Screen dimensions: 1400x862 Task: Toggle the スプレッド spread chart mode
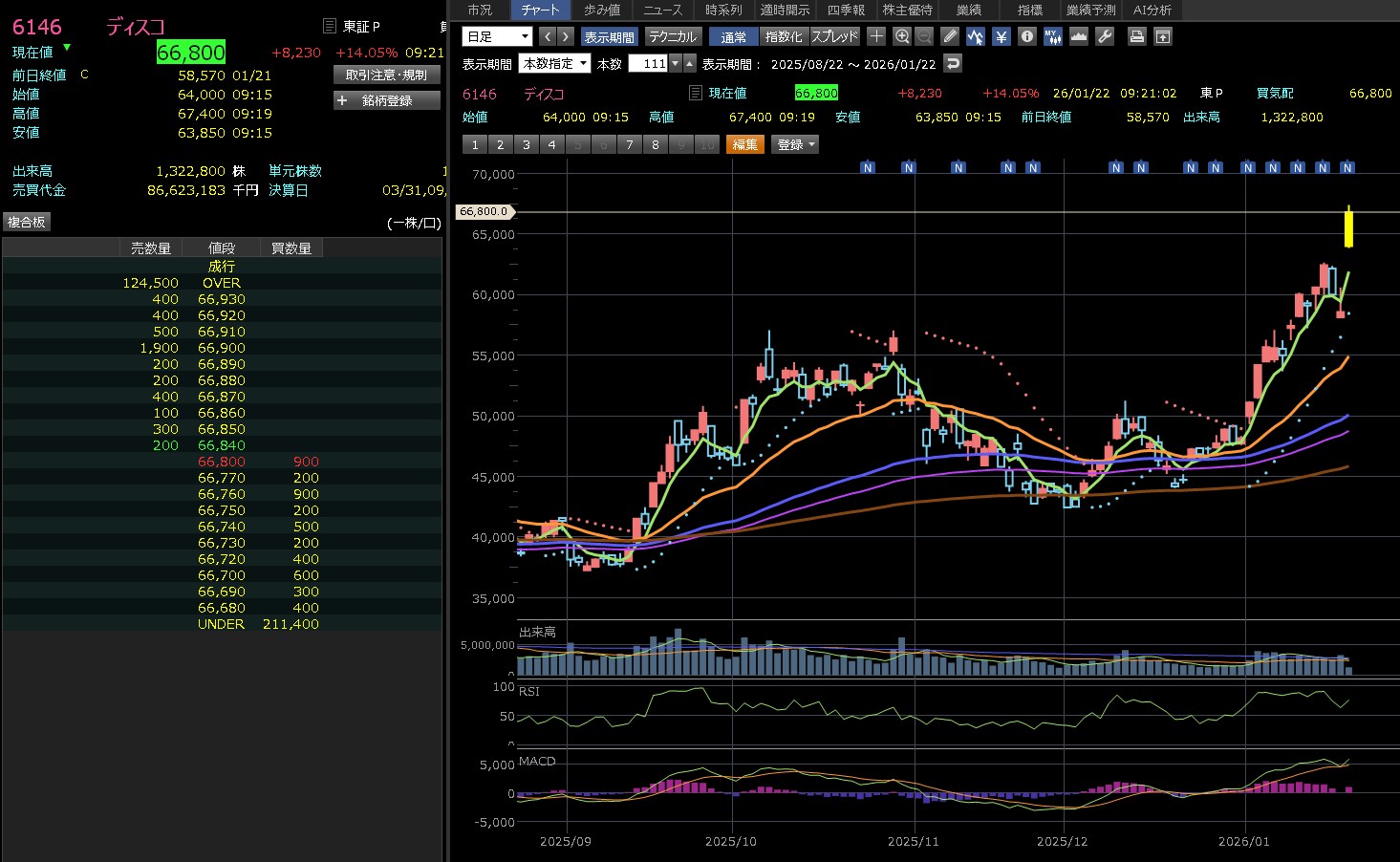tap(834, 36)
